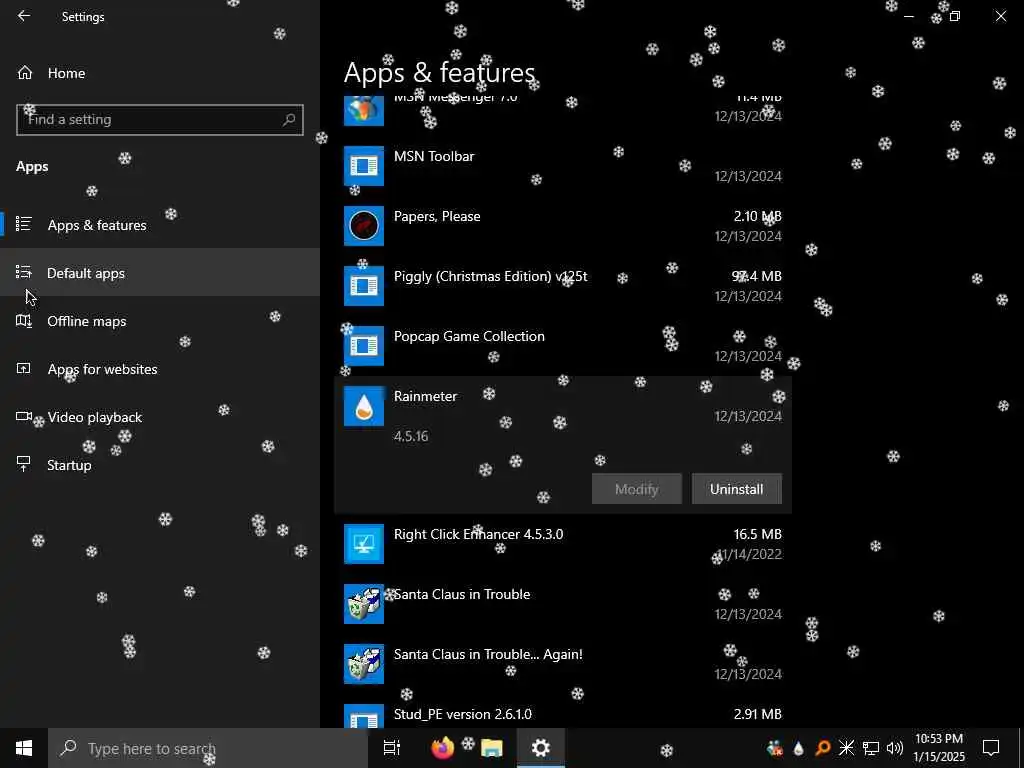
Task: Select Santa Claus in Trouble... Again! entry
Action: click(563, 664)
